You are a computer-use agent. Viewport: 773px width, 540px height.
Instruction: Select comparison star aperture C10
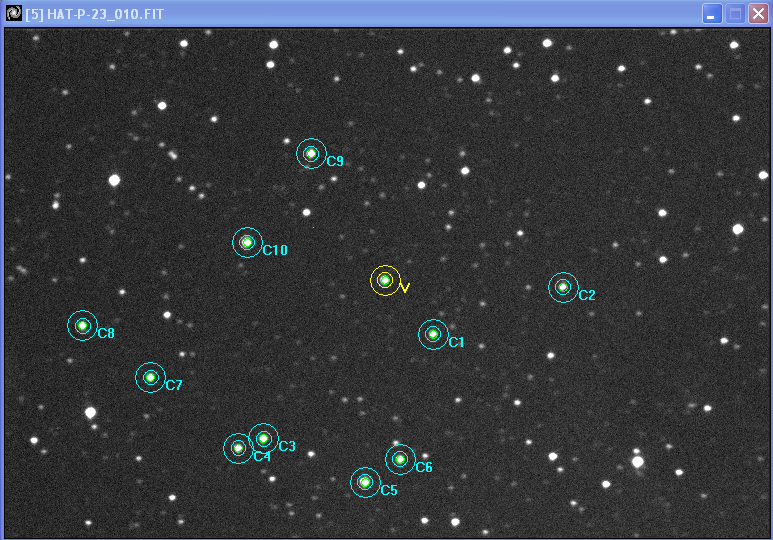[247, 242]
